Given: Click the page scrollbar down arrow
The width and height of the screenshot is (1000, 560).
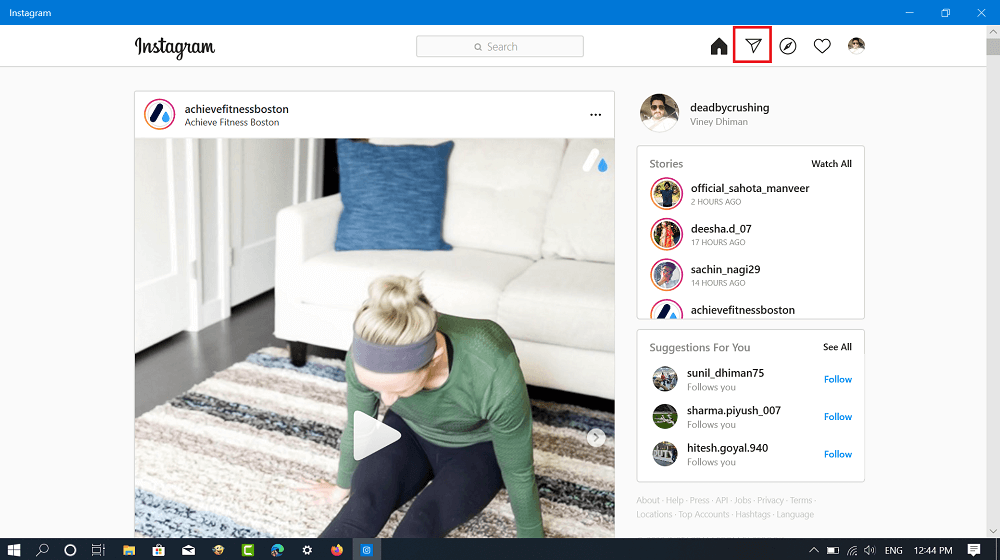Looking at the screenshot, I should [993, 531].
